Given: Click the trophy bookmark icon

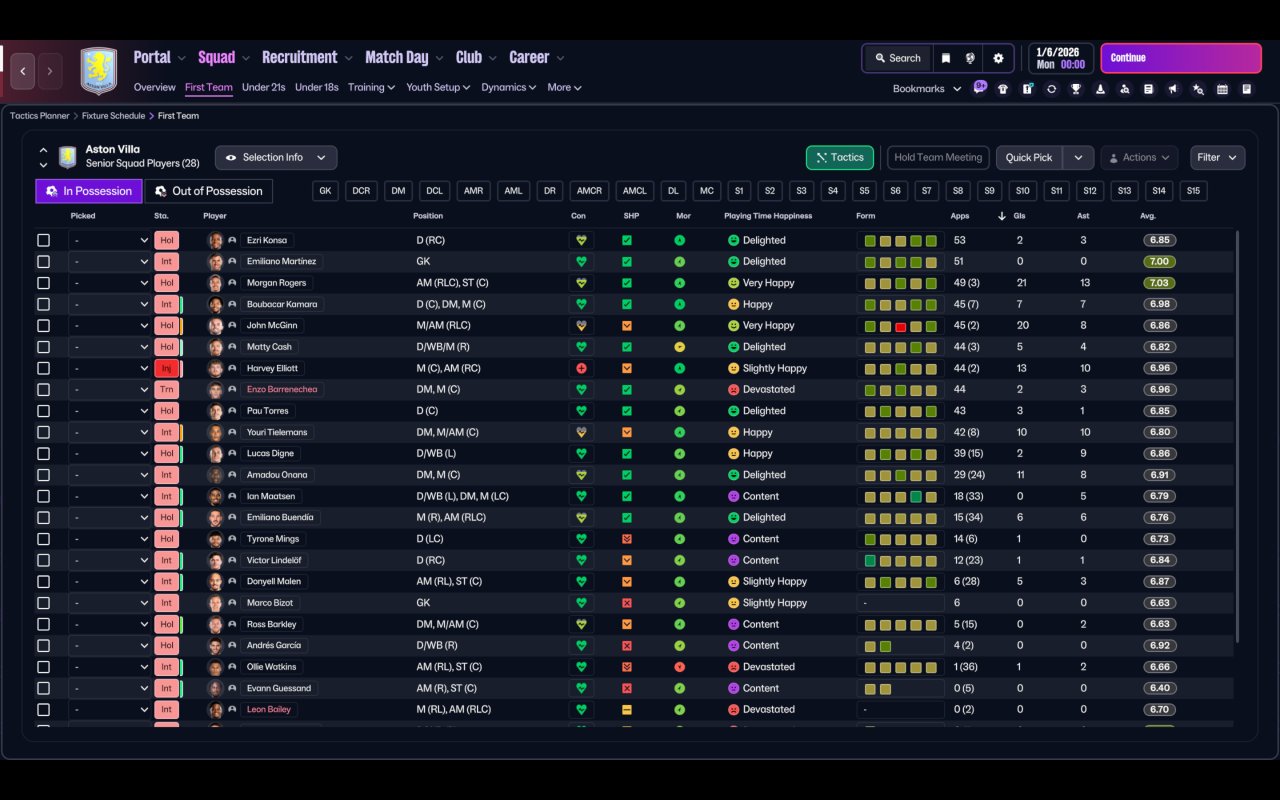Looking at the screenshot, I should (x=1075, y=89).
